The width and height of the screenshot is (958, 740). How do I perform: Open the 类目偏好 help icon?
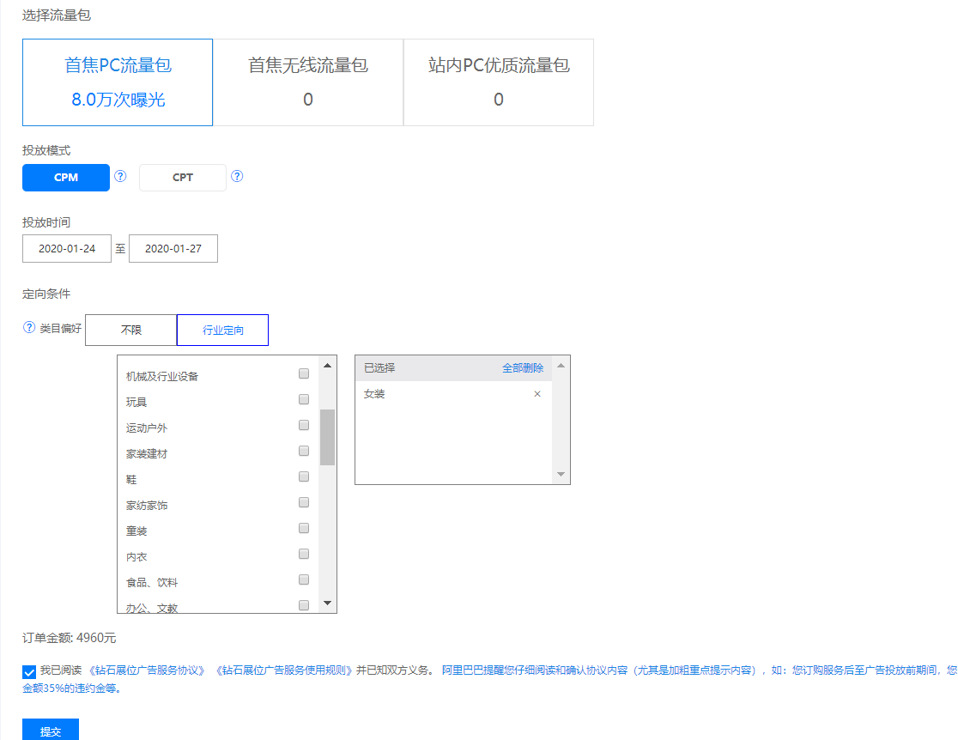pos(29,328)
